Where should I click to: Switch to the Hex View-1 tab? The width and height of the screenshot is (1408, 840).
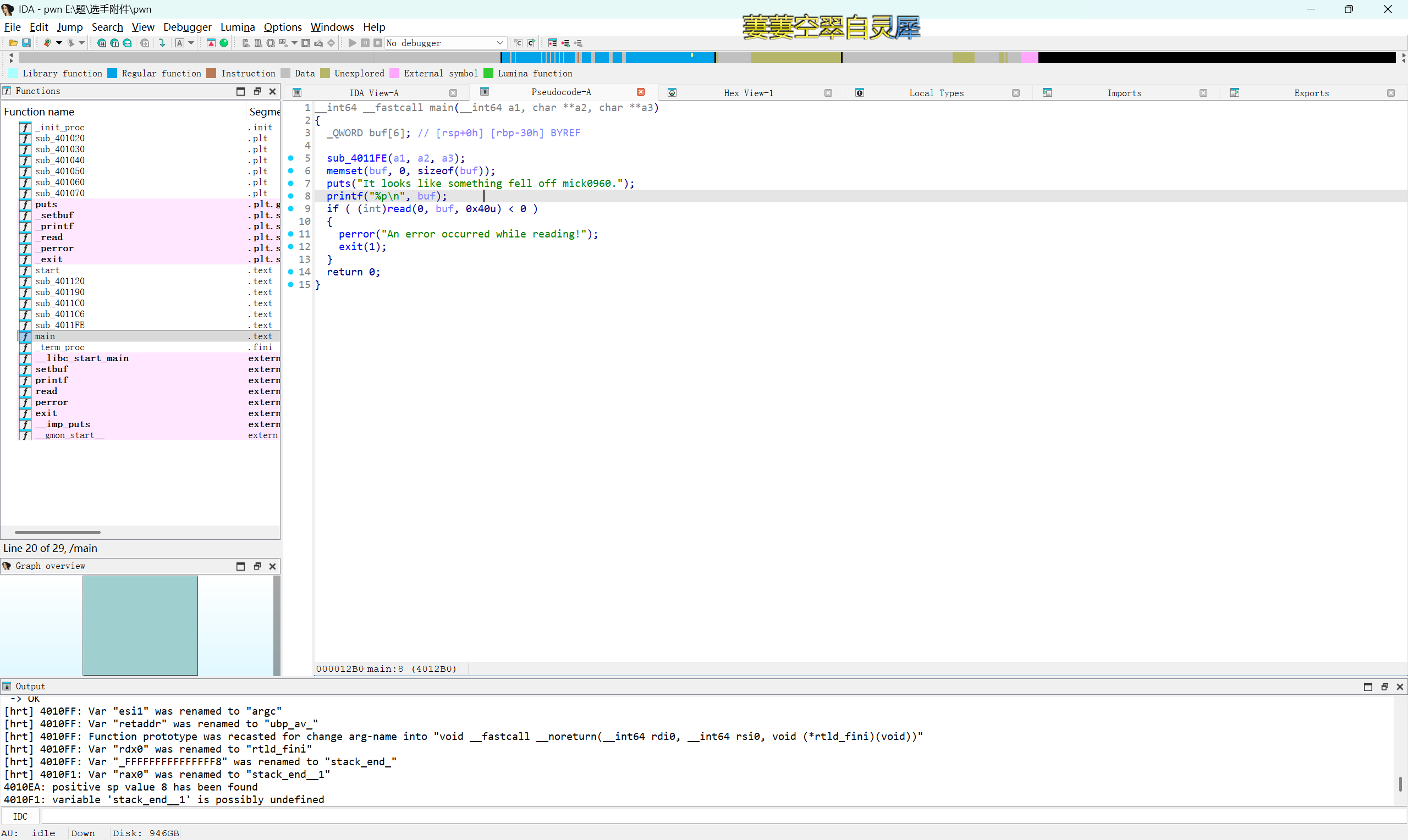pyautogui.click(x=749, y=92)
